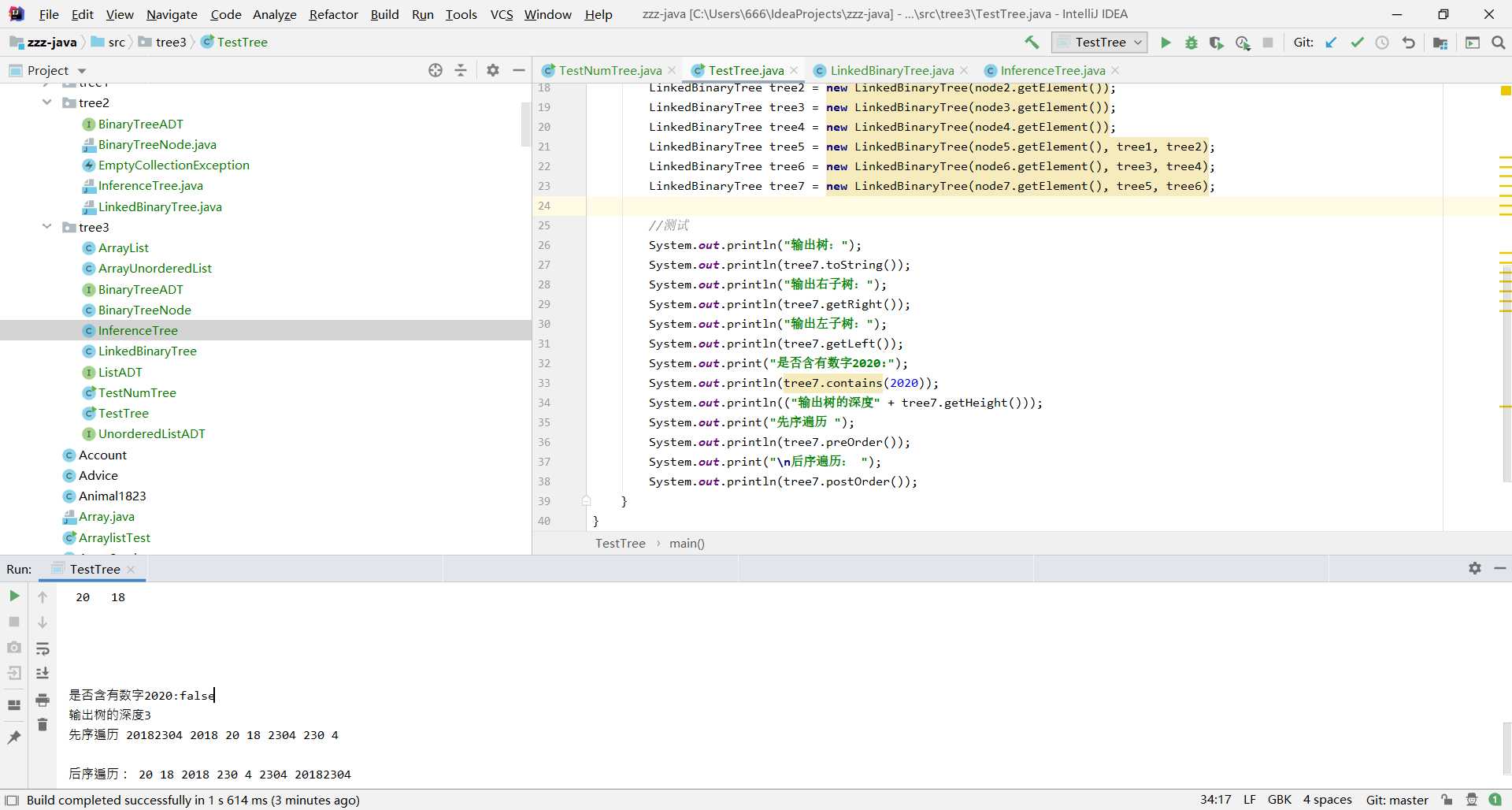The image size is (1512, 810).
Task: Rerun TestTree in Run panel
Action: click(x=14, y=596)
